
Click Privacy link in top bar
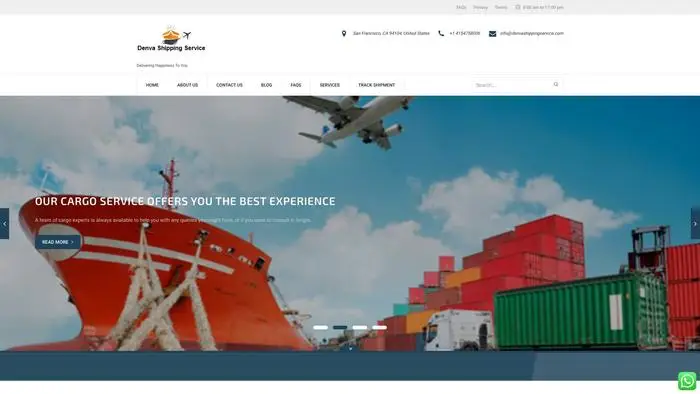click(480, 8)
